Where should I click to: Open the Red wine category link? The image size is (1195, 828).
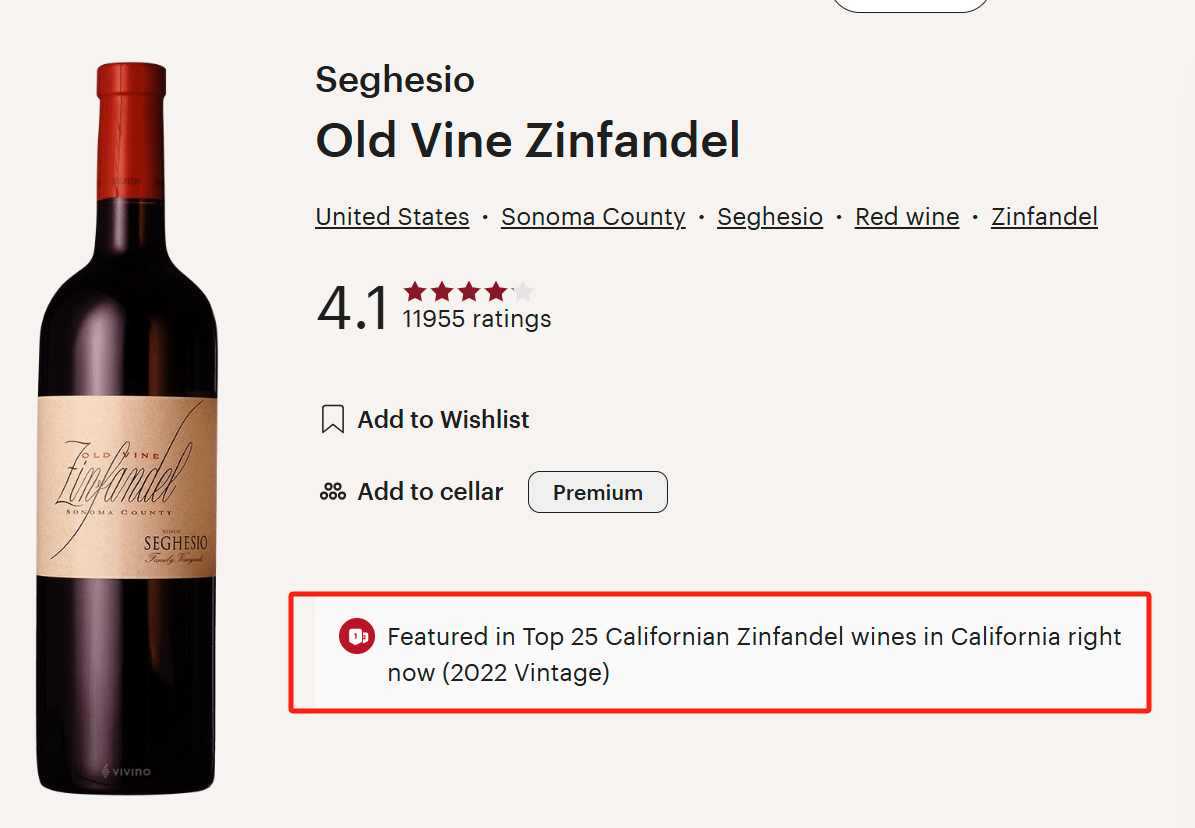(907, 217)
